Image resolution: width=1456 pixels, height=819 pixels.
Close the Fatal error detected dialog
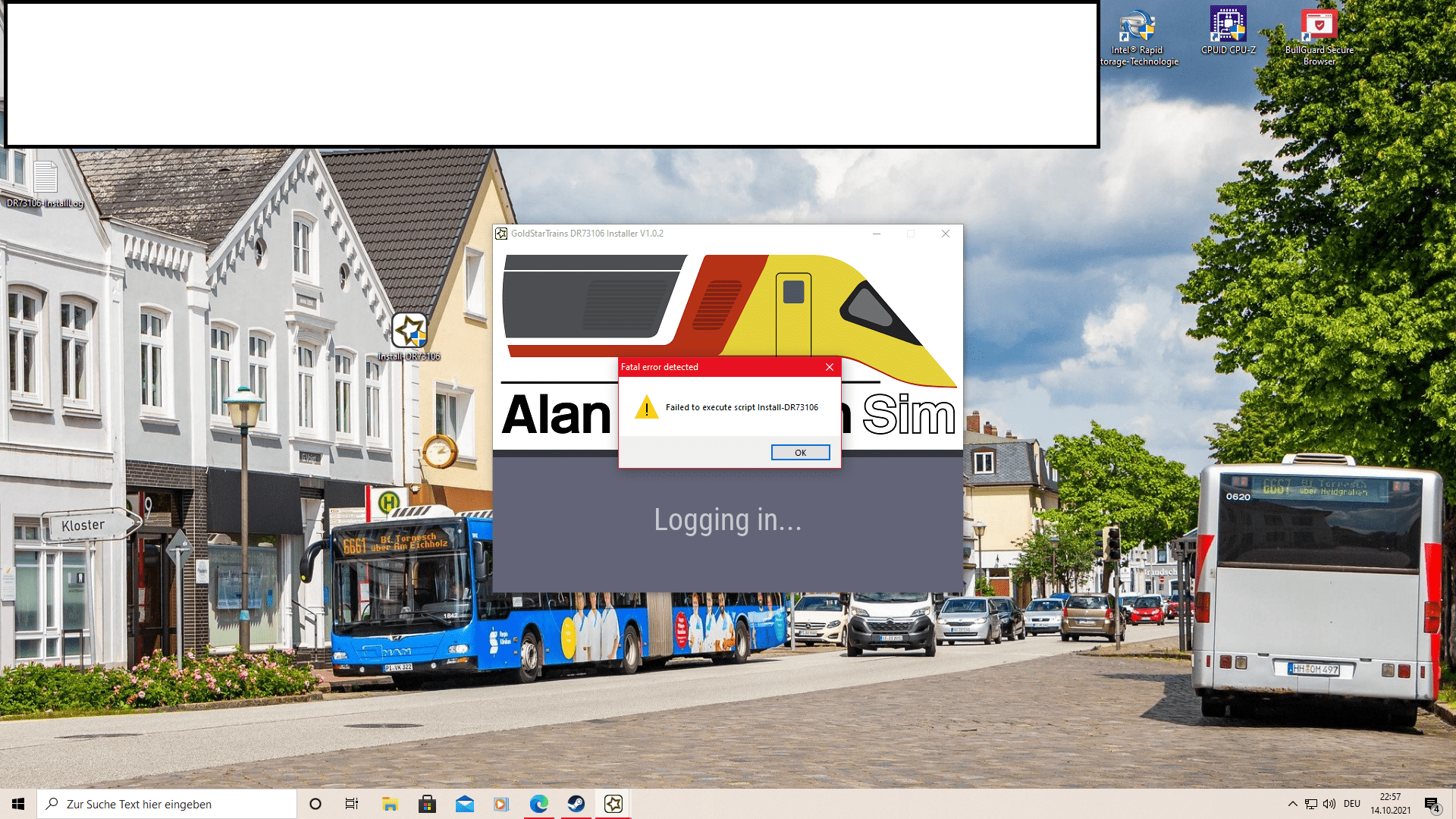point(830,367)
